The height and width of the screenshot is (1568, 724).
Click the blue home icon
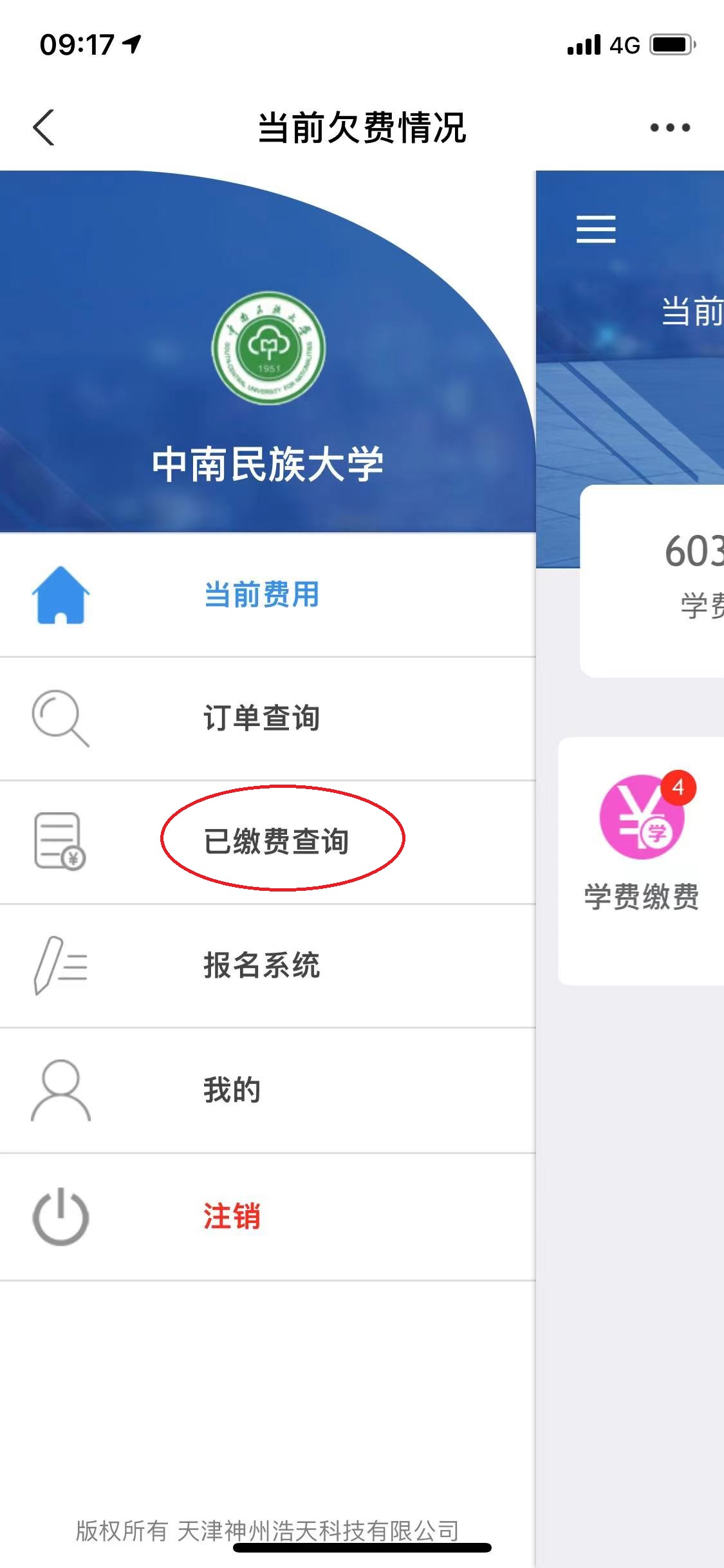pyautogui.click(x=60, y=595)
